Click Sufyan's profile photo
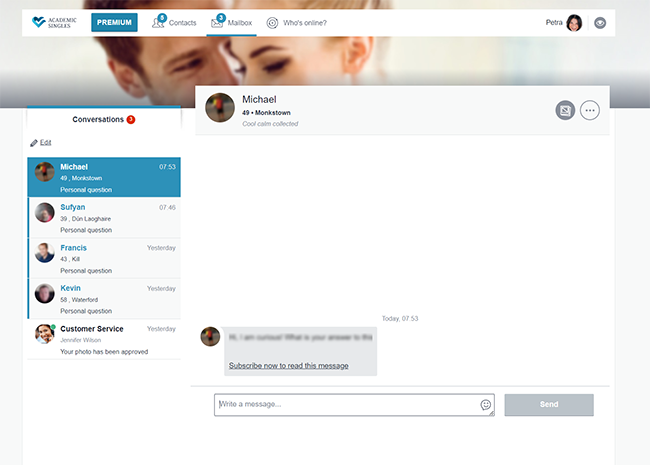The width and height of the screenshot is (650, 465). pyautogui.click(x=44, y=212)
